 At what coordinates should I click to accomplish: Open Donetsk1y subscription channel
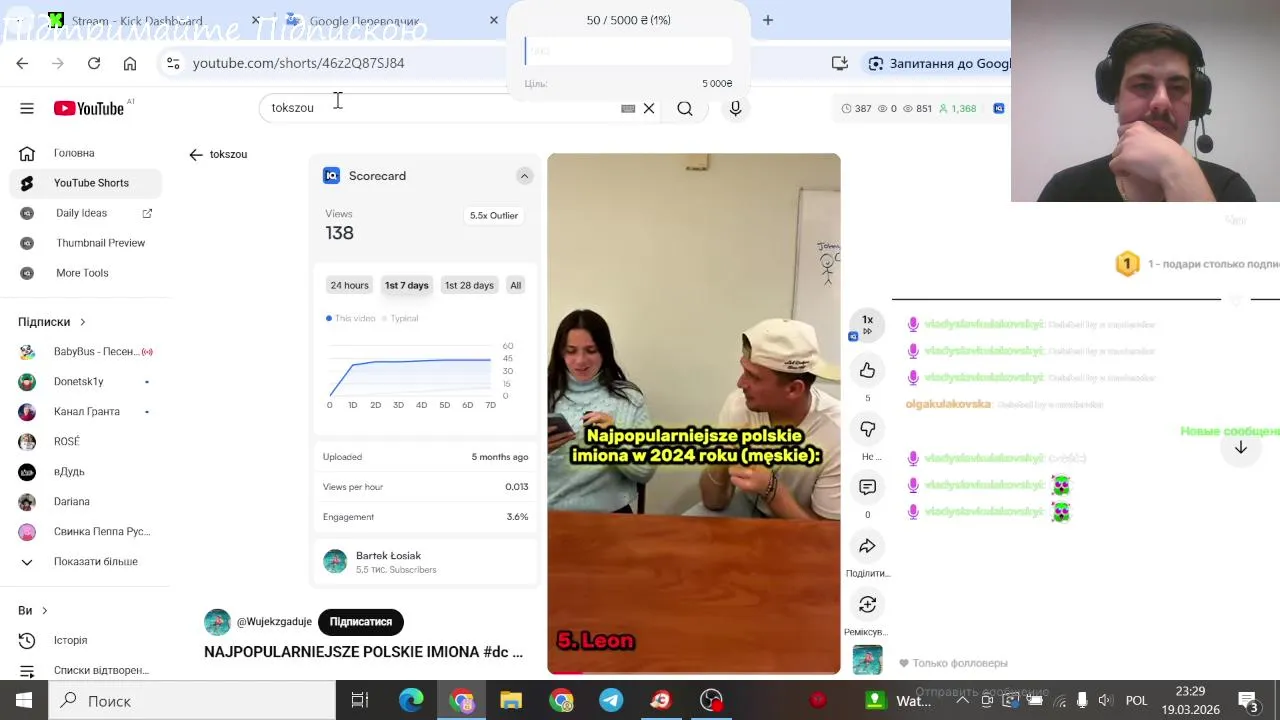[x=85, y=382]
